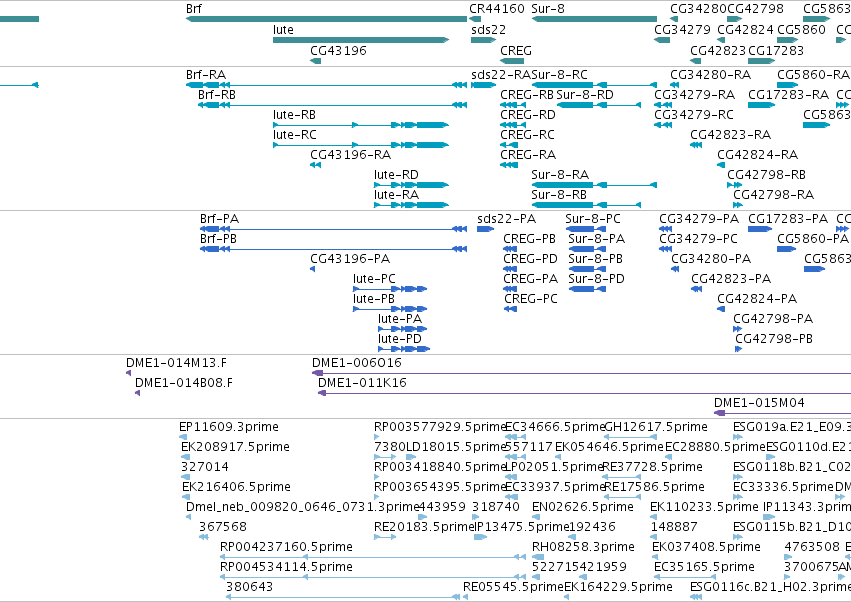Select the CR44160 gene label

(x=497, y=9)
